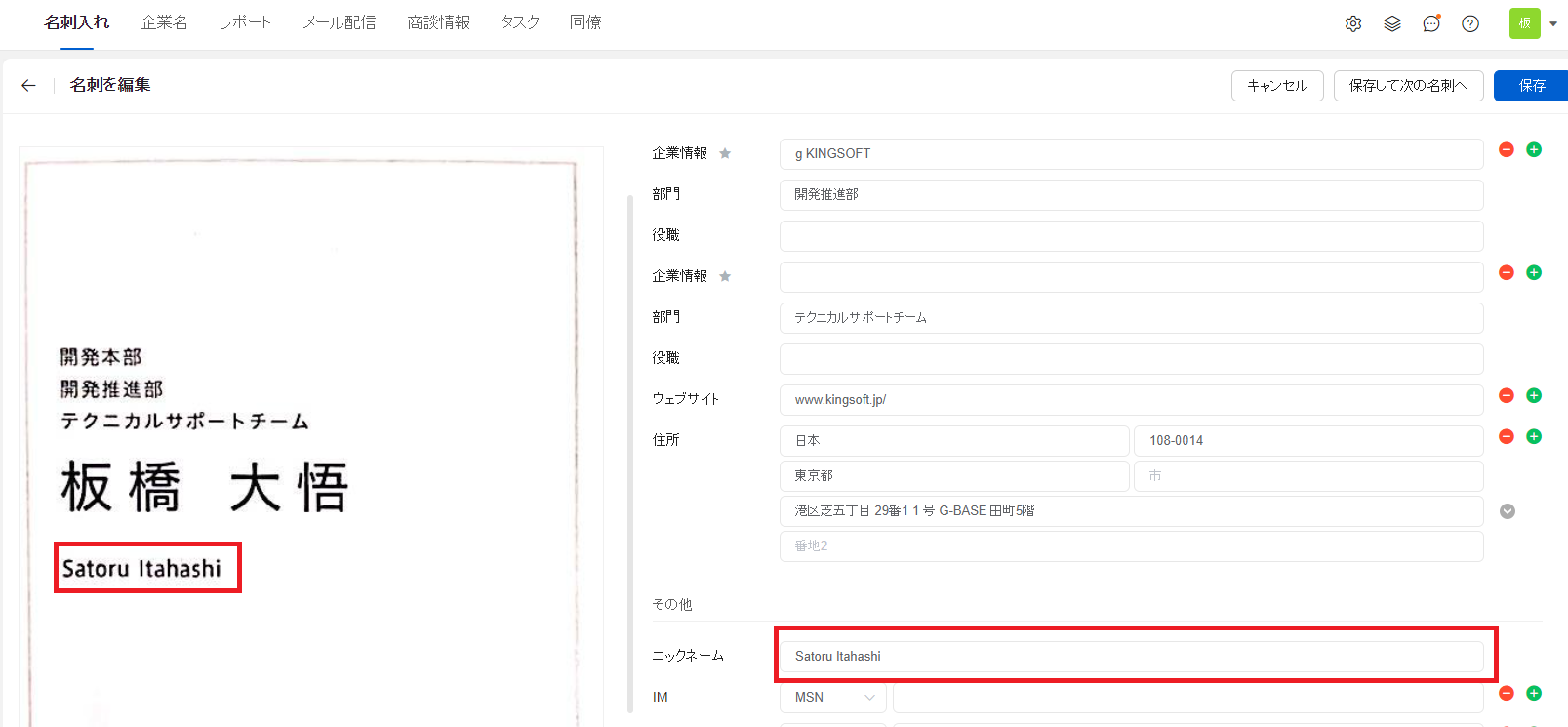Click the ウェブサイト field label
The height and width of the screenshot is (727, 1568).
coord(686,399)
